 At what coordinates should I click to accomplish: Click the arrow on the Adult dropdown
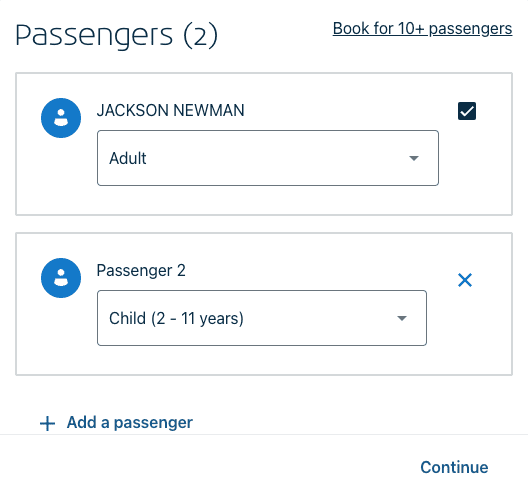point(414,158)
